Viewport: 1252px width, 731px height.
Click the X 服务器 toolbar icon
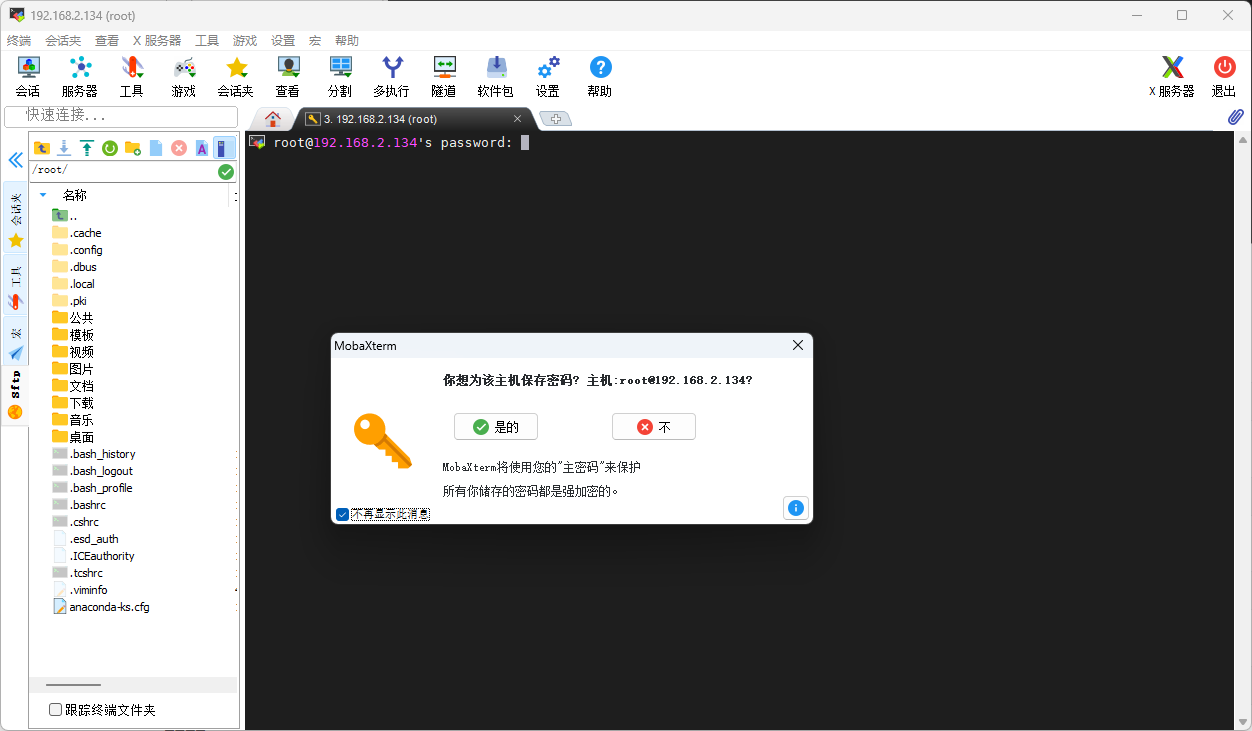click(x=1172, y=76)
